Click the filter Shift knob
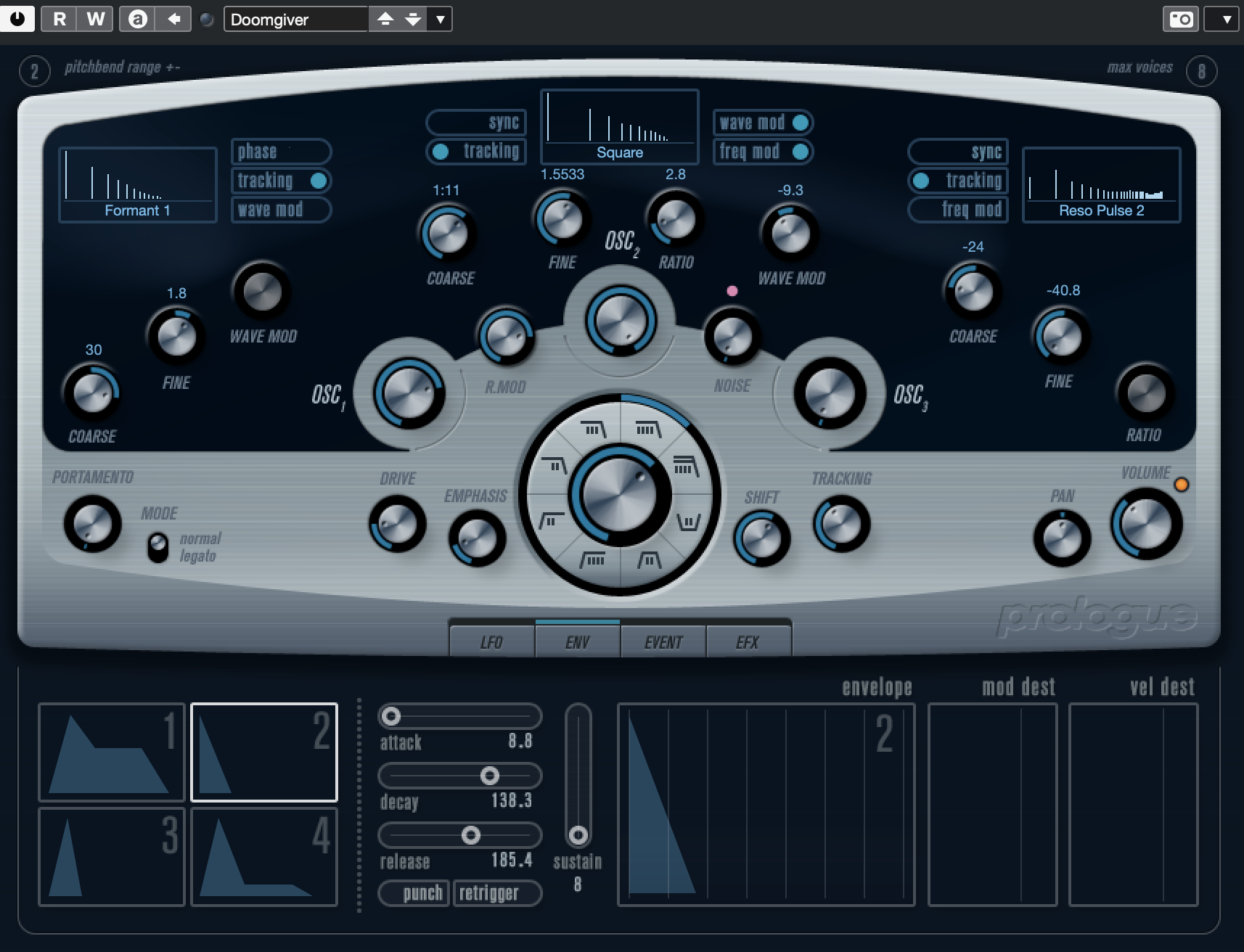This screenshot has width=1244, height=952. coord(761,539)
